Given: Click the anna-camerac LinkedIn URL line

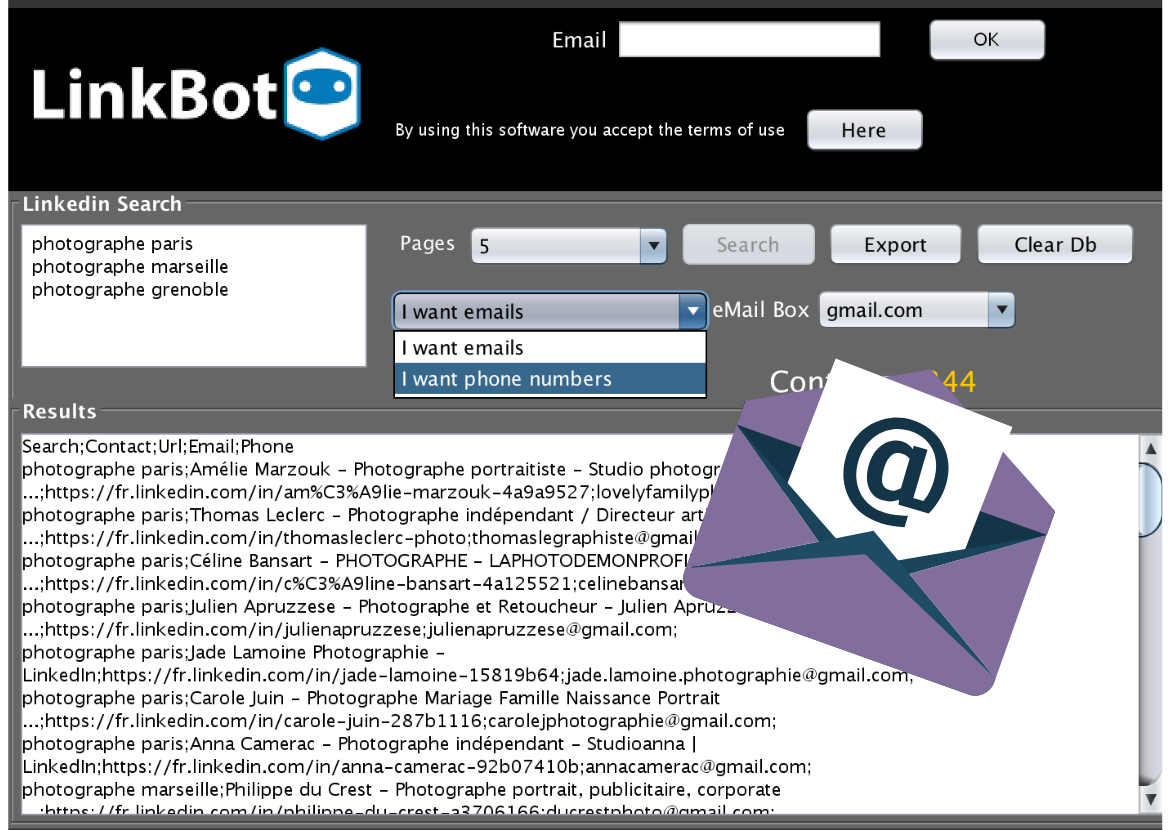Looking at the screenshot, I should pyautogui.click(x=416, y=766).
